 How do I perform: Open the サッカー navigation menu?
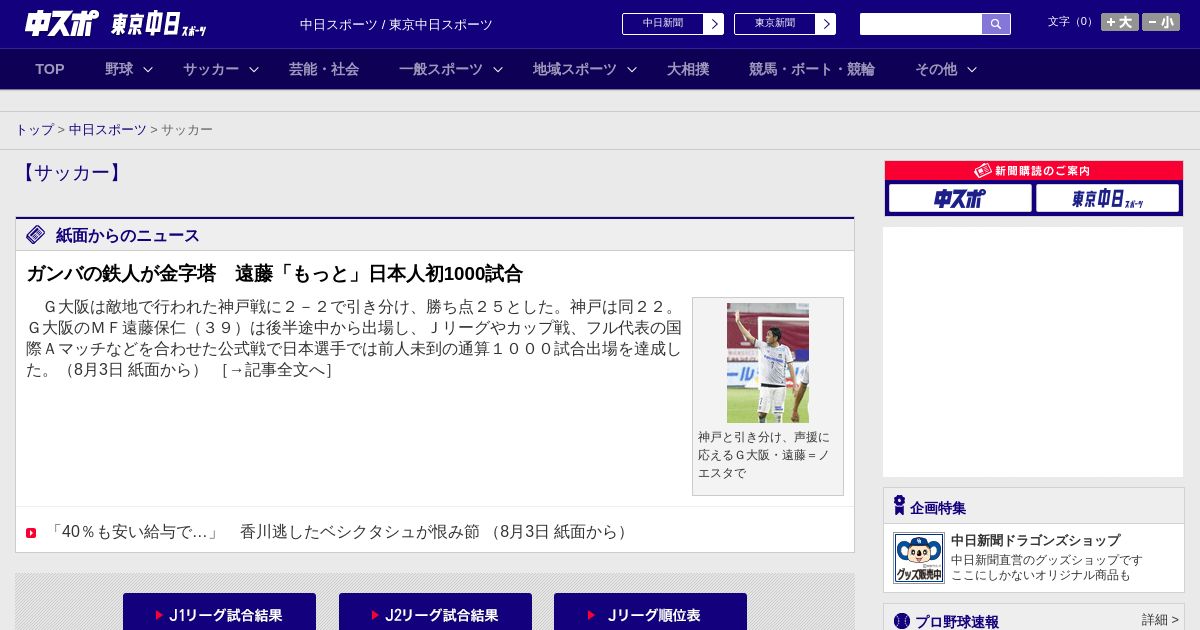[211, 69]
